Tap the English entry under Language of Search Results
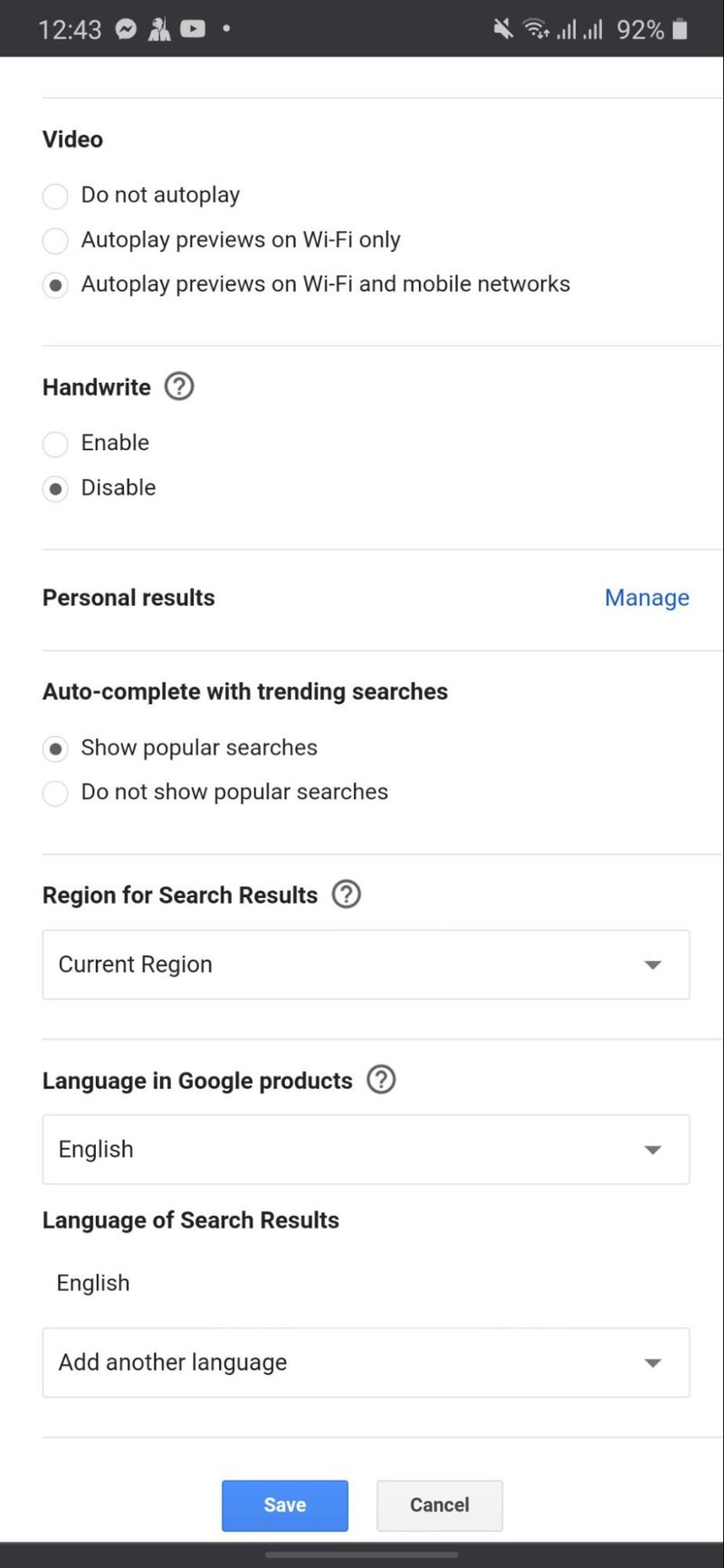724x1568 pixels. [93, 1283]
